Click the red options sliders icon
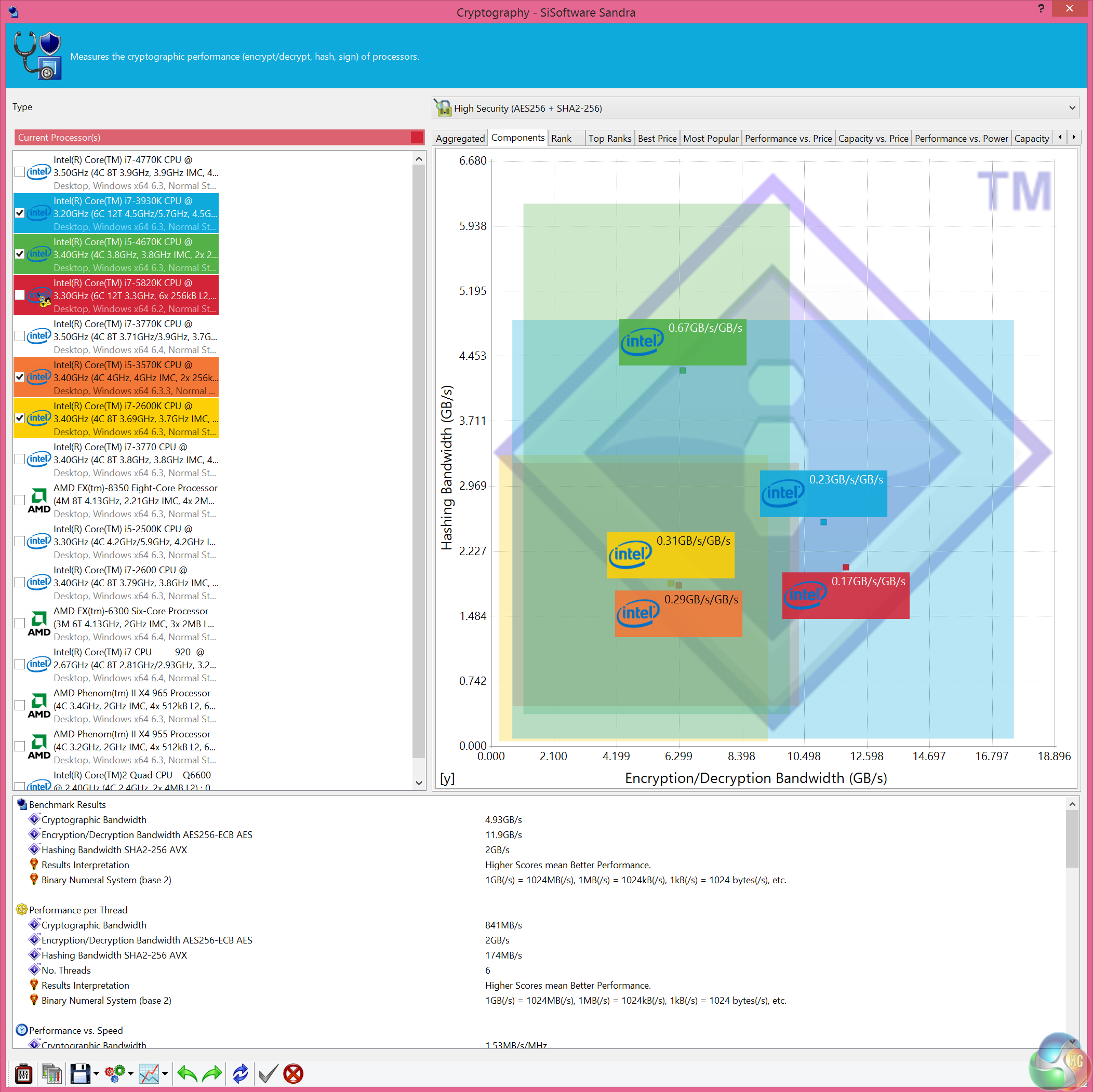Screen dimensions: 1093x1092 point(23,1073)
